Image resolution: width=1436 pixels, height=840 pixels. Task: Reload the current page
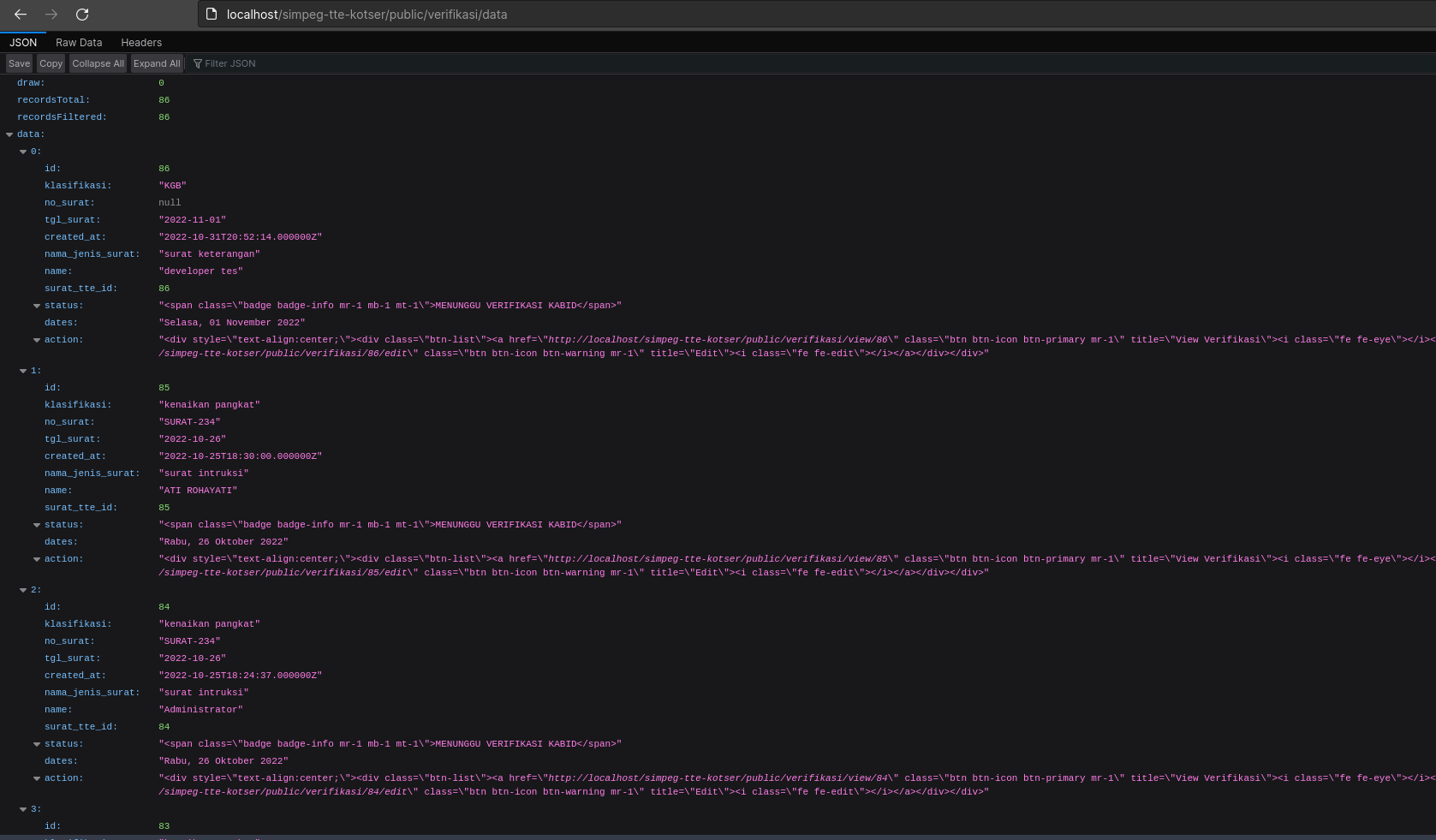pyautogui.click(x=82, y=15)
